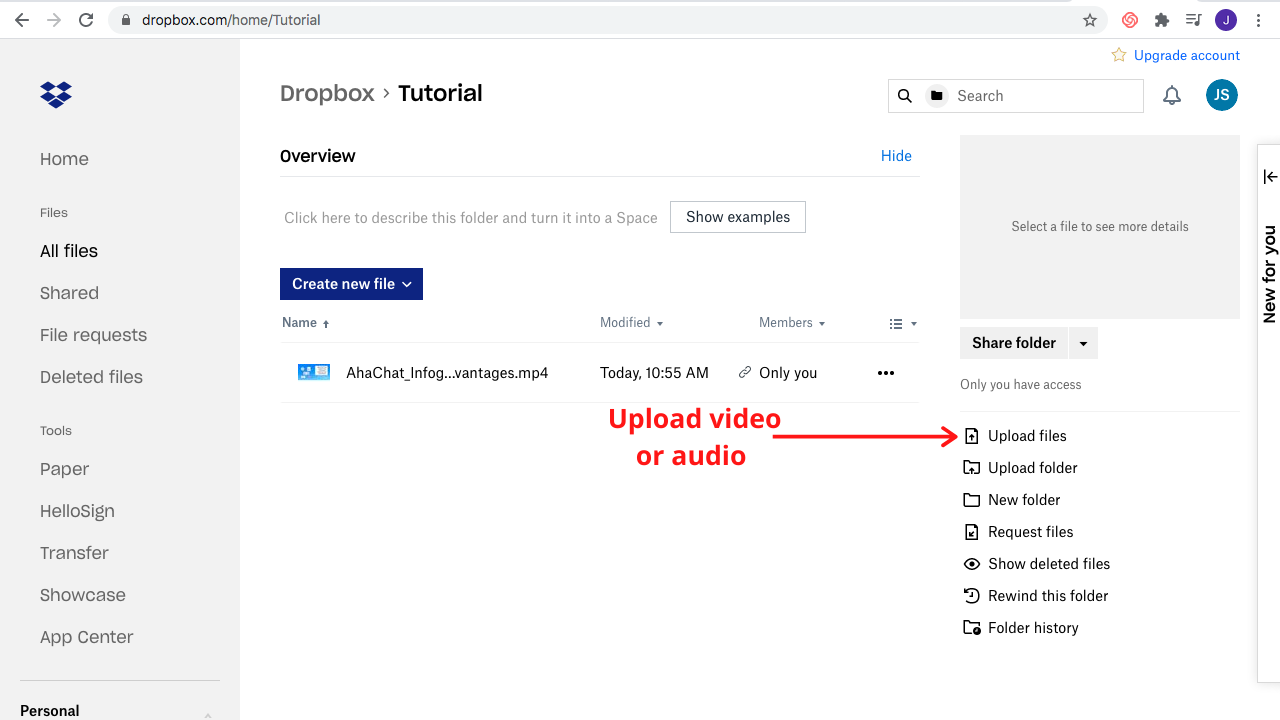Select All files in the sidebar
This screenshot has height=720, width=1280.
69,251
